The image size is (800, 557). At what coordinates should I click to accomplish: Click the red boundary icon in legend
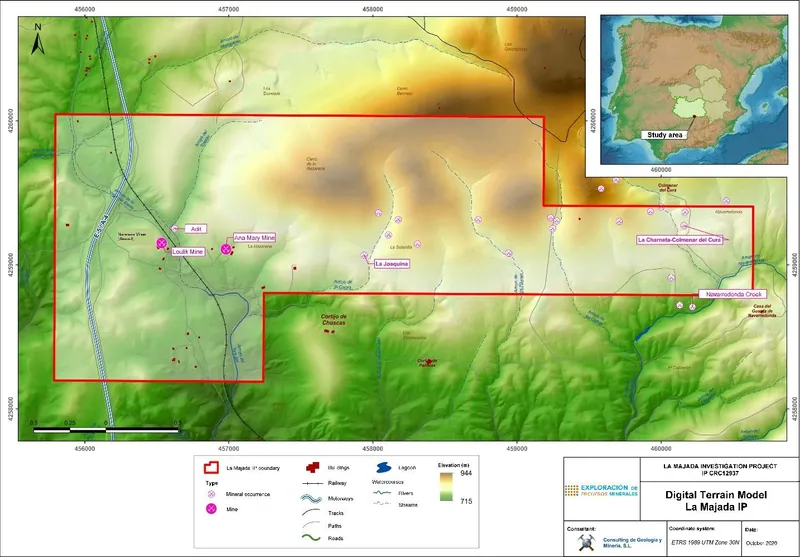click(x=211, y=468)
